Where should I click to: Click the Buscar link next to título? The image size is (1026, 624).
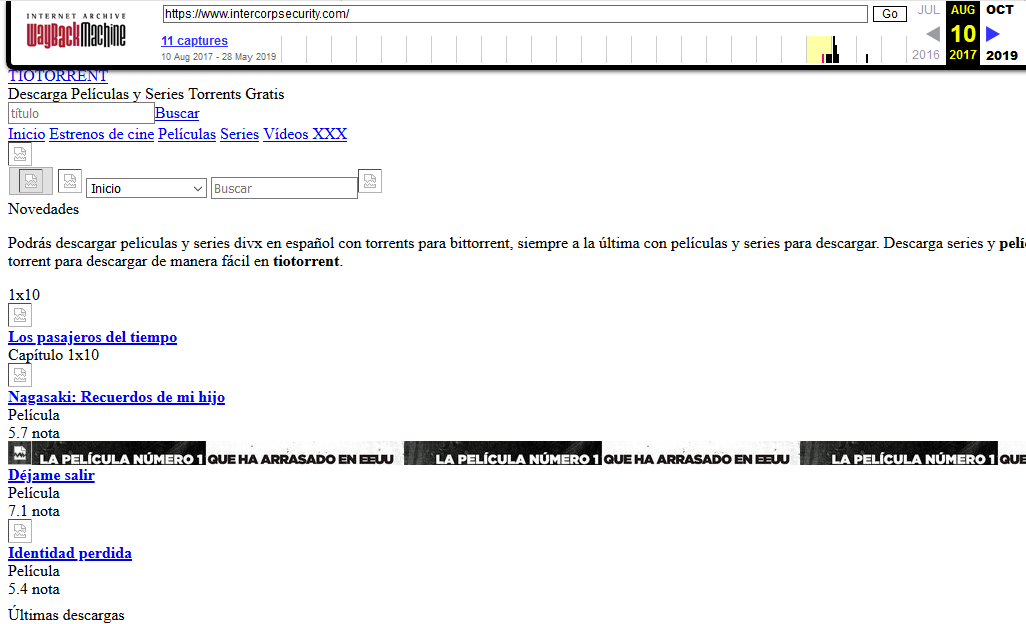point(177,113)
